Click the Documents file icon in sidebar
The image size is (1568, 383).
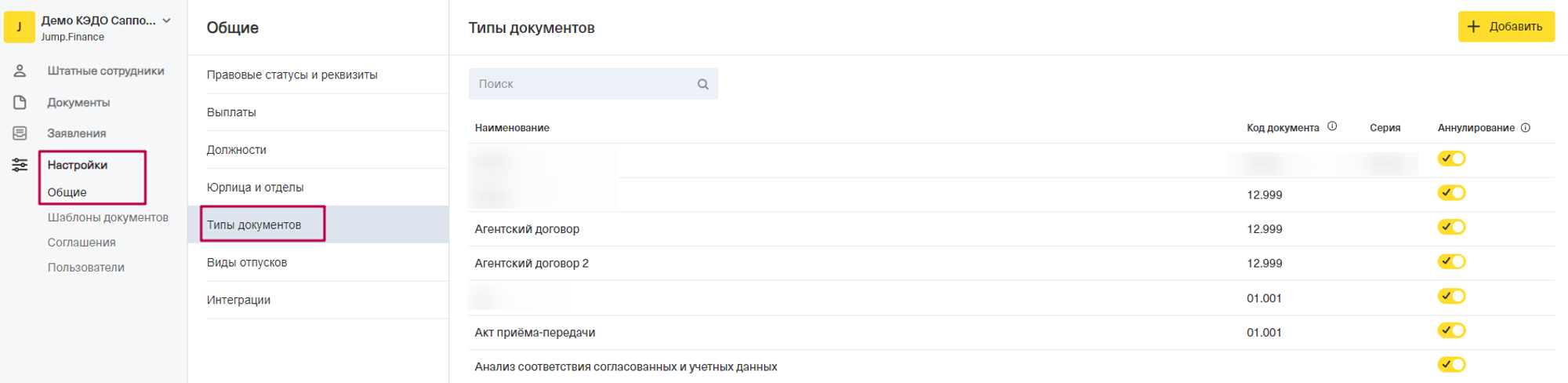(20, 103)
